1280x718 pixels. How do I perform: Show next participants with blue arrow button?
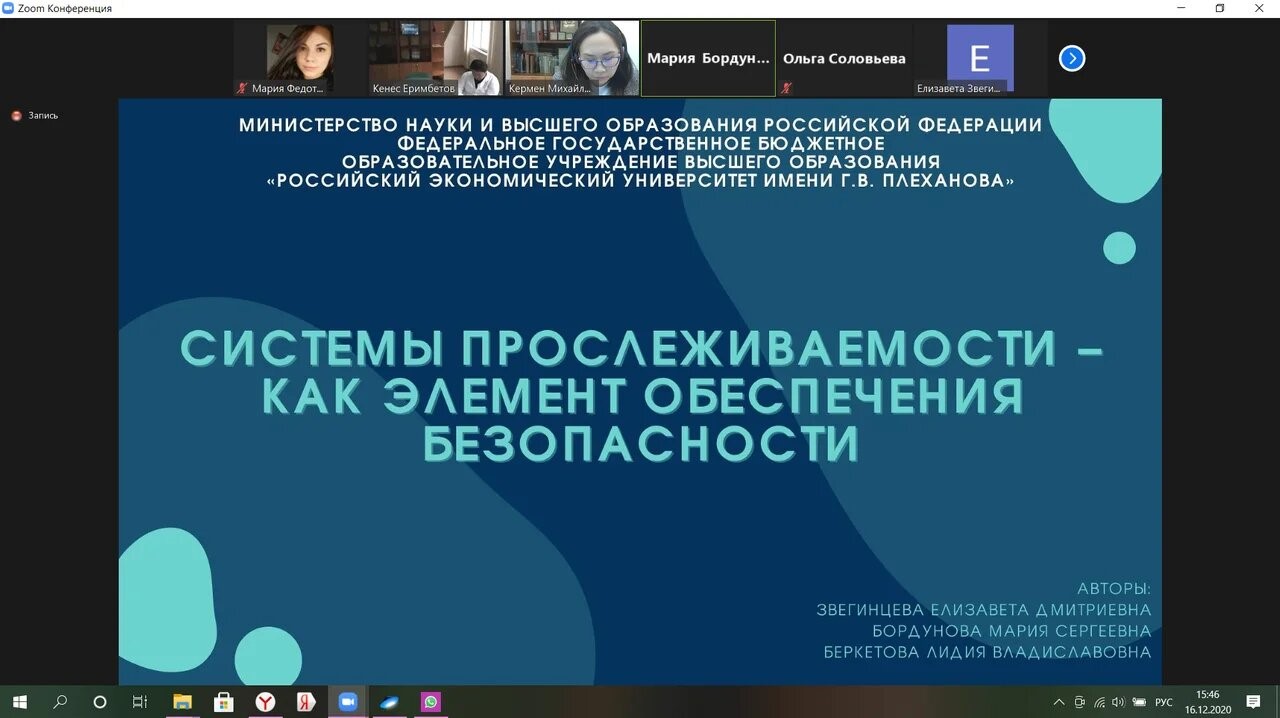pyautogui.click(x=1071, y=59)
